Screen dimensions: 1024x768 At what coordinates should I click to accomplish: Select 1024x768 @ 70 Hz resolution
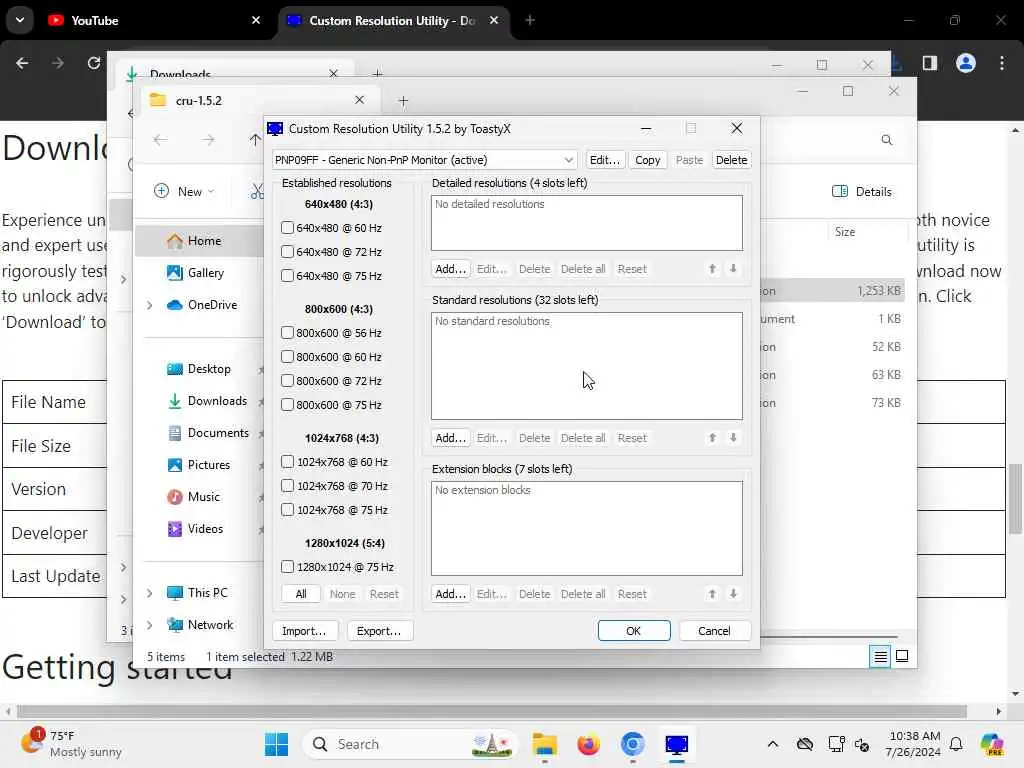[287, 486]
